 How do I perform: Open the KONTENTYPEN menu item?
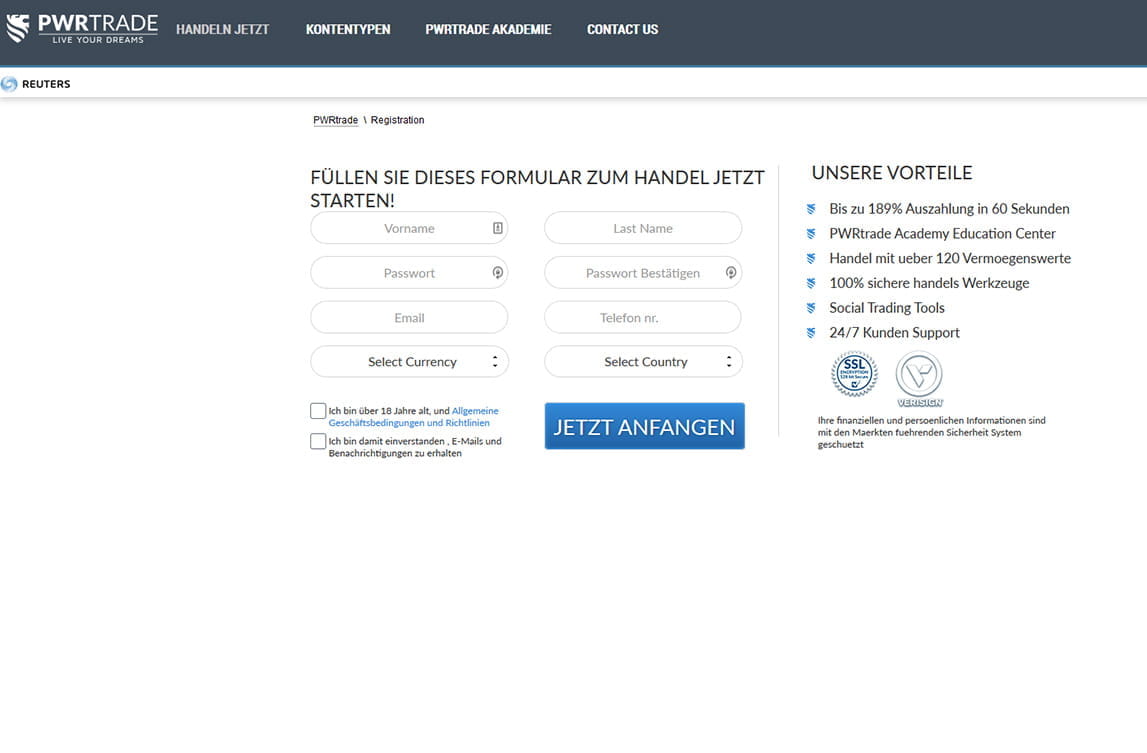pos(348,30)
